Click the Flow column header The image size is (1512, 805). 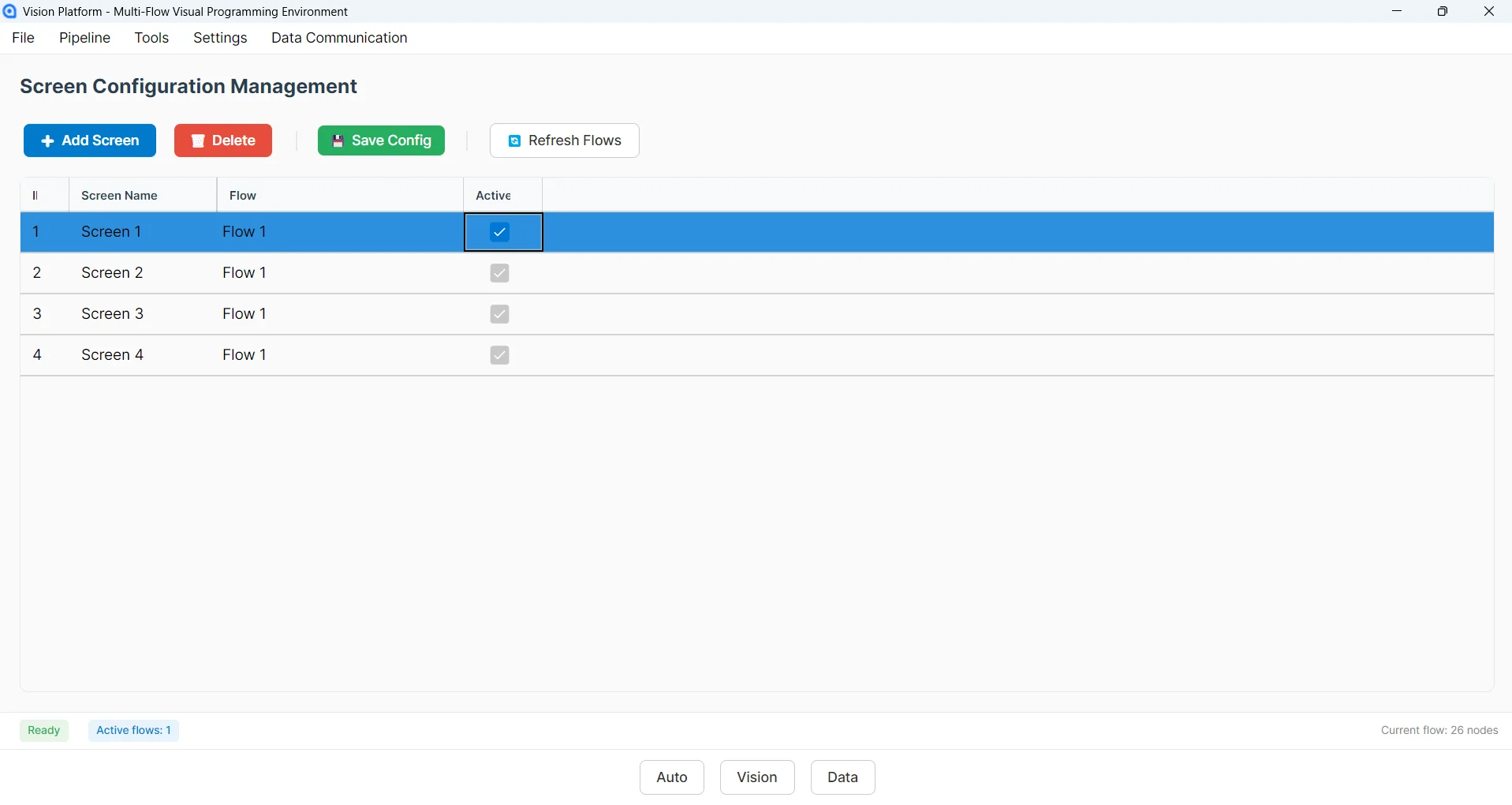[x=340, y=196]
